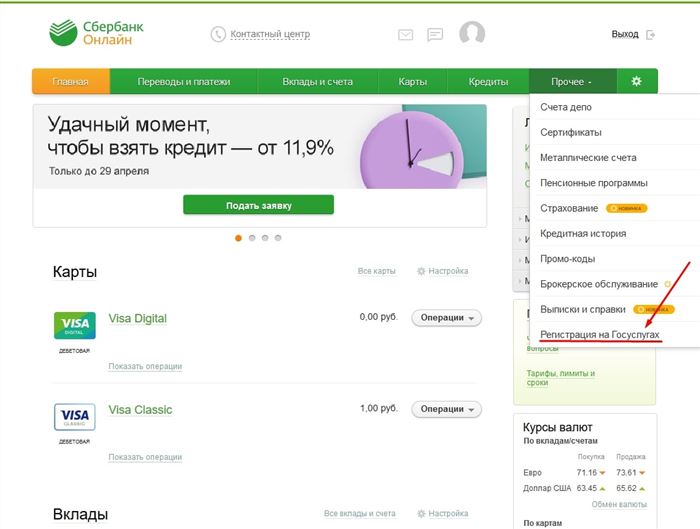Open the Главная tab
This screenshot has height=529, width=700.
click(71, 81)
